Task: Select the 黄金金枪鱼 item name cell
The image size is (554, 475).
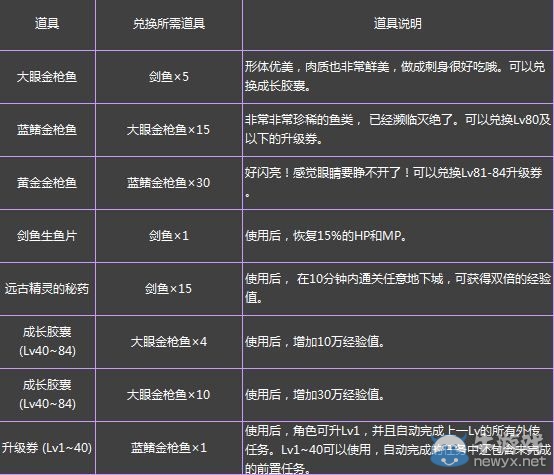Action: [x=47, y=183]
